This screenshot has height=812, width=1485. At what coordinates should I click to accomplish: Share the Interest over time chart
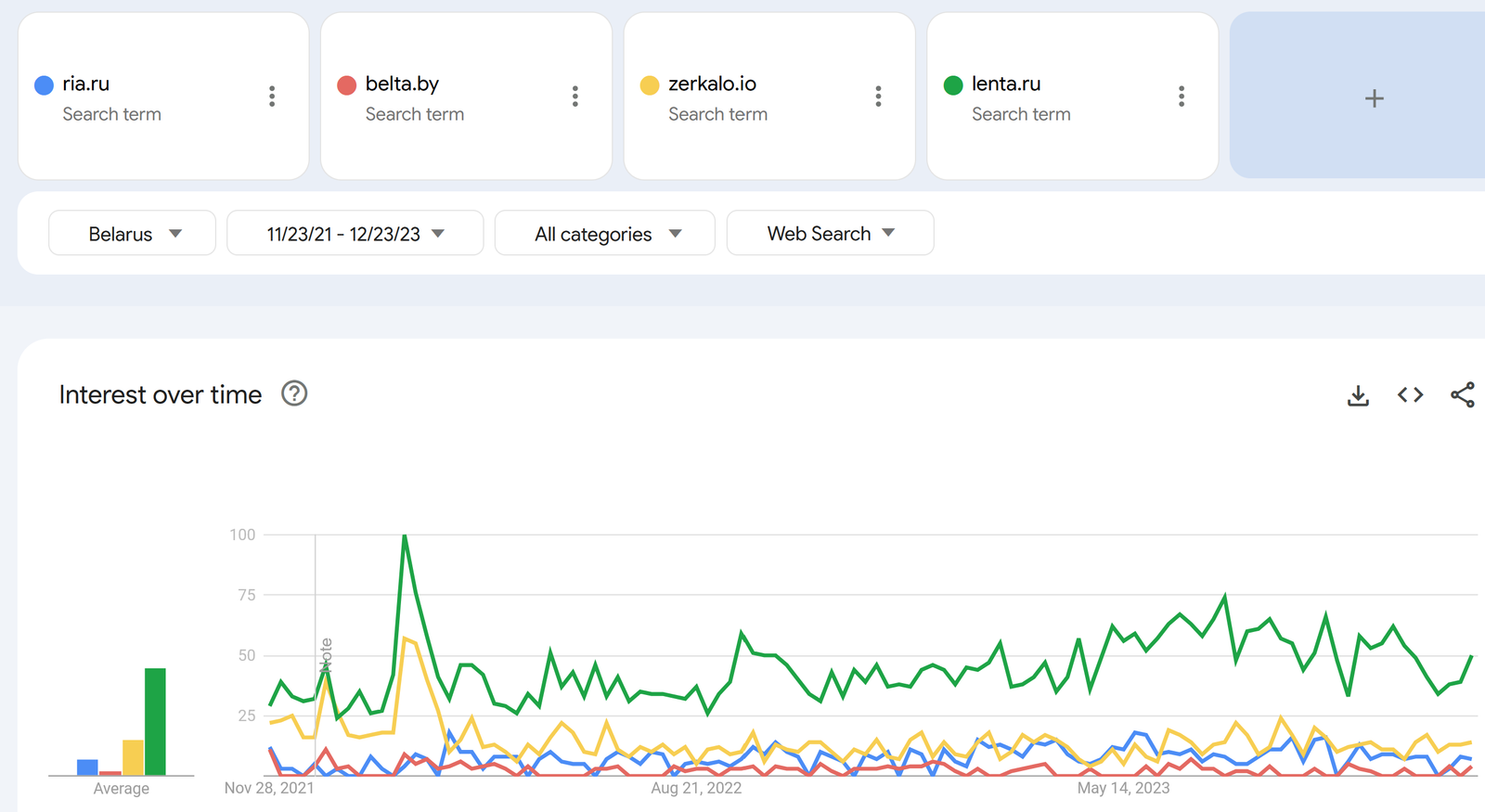(1462, 395)
